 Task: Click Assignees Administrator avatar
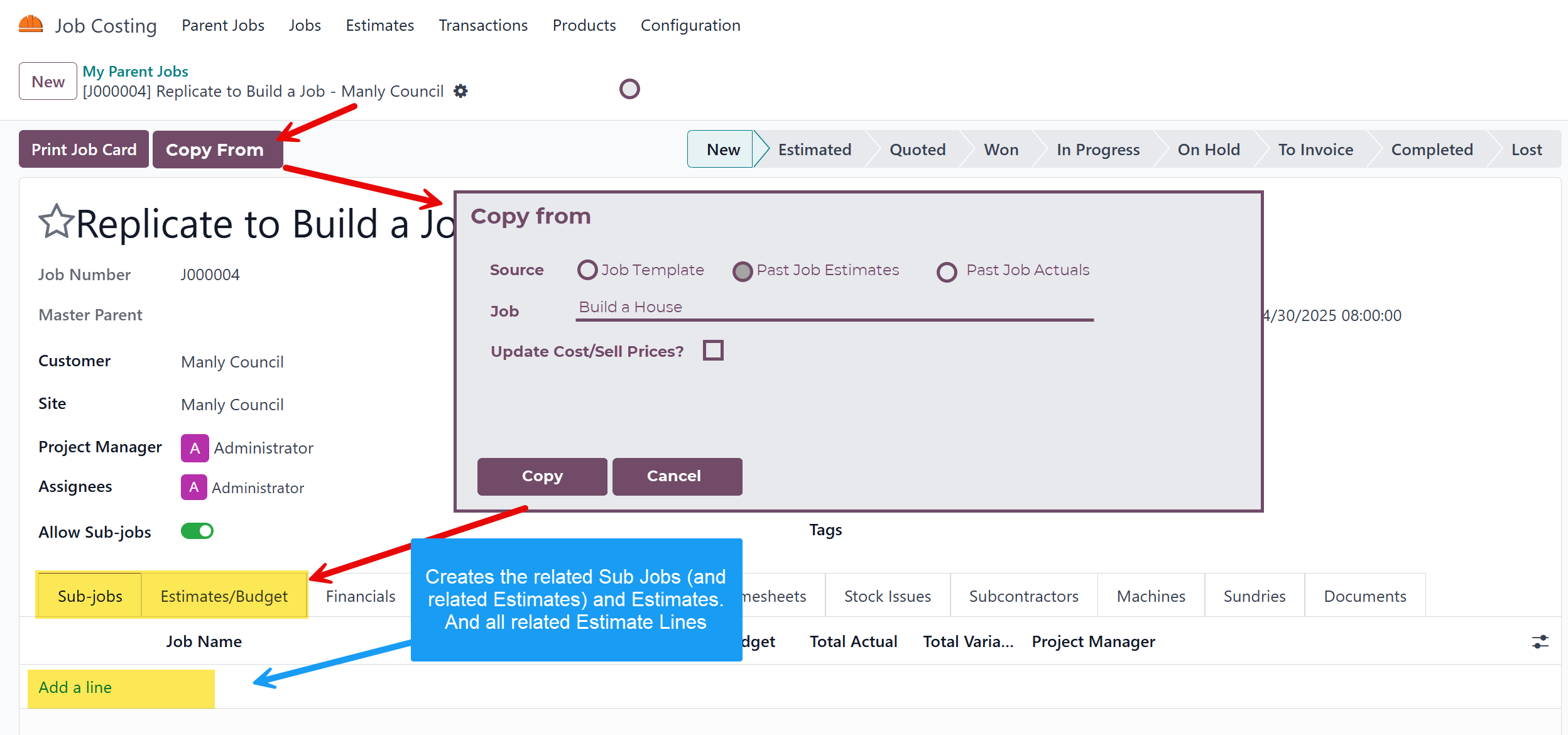point(193,487)
